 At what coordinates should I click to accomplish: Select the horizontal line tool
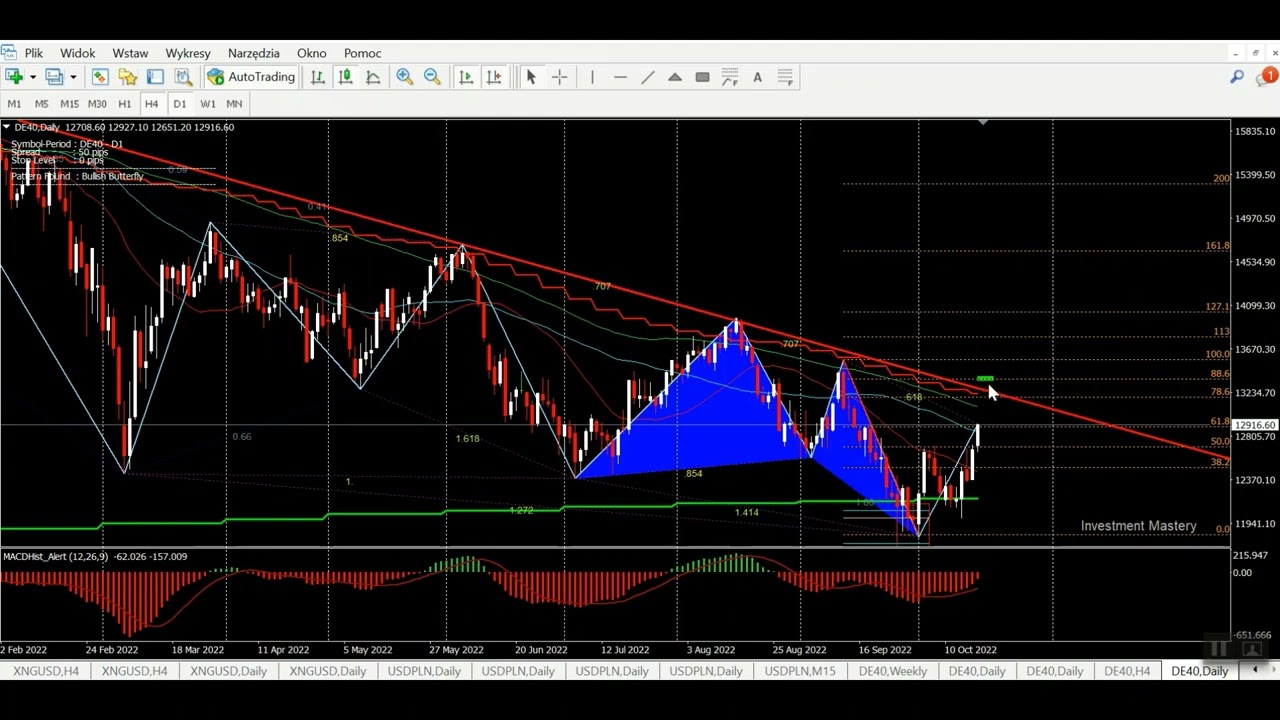tap(620, 77)
